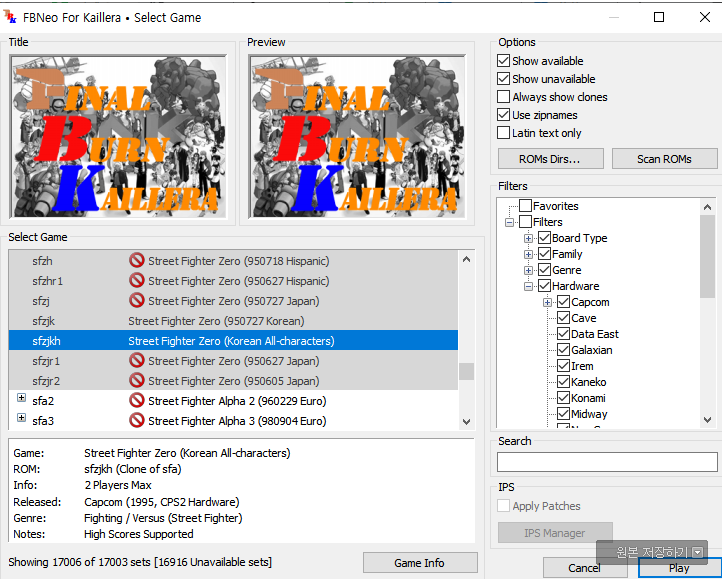This screenshot has width=726, height=583.
Task: Click Play to launch the game
Action: tap(679, 568)
